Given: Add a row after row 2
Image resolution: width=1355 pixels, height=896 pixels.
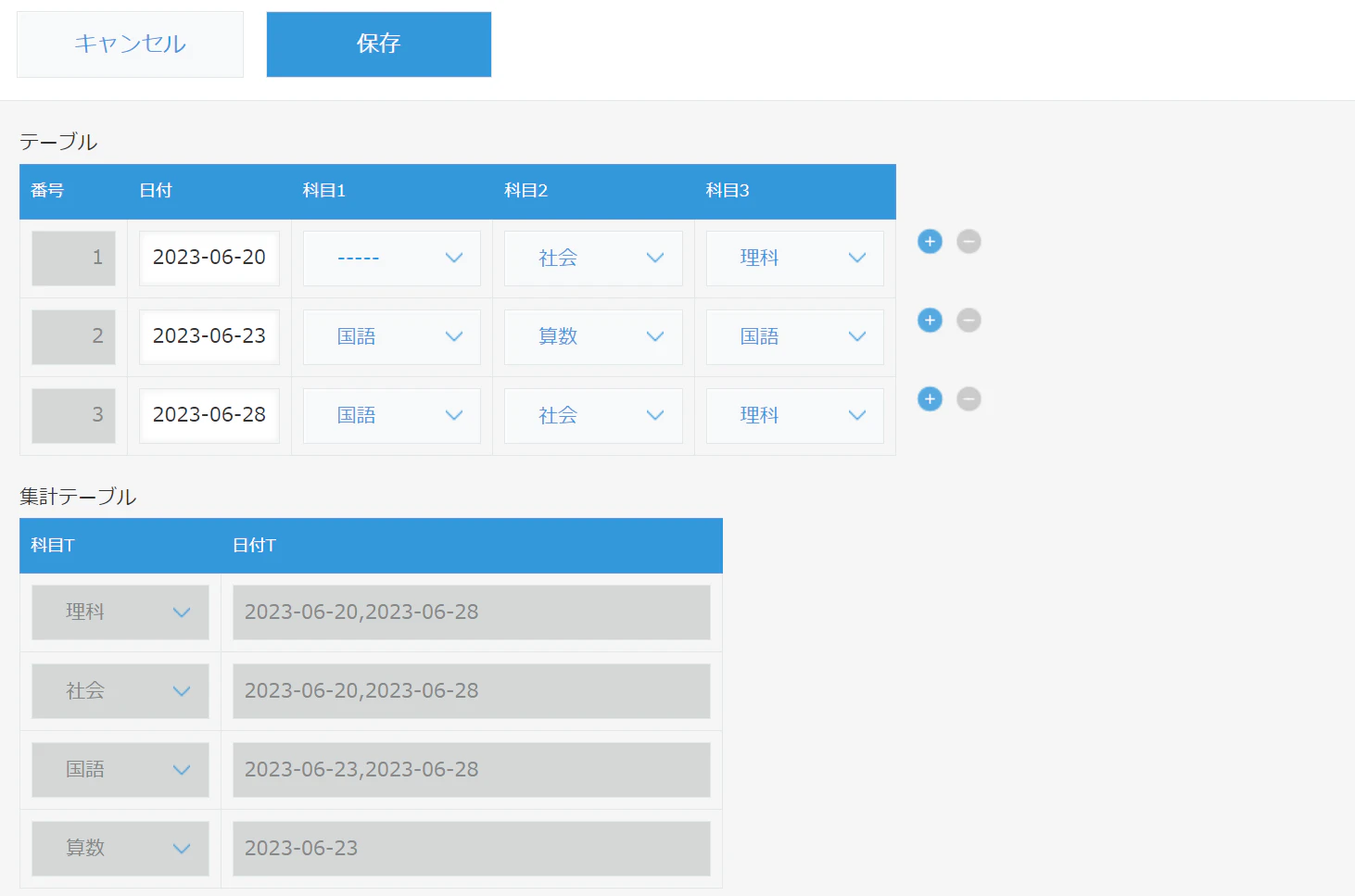Looking at the screenshot, I should coord(930,321).
